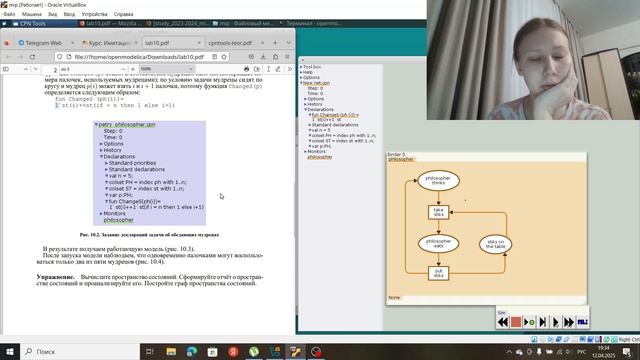Collapse the Declarations node in CPN Tools

pos(305,109)
